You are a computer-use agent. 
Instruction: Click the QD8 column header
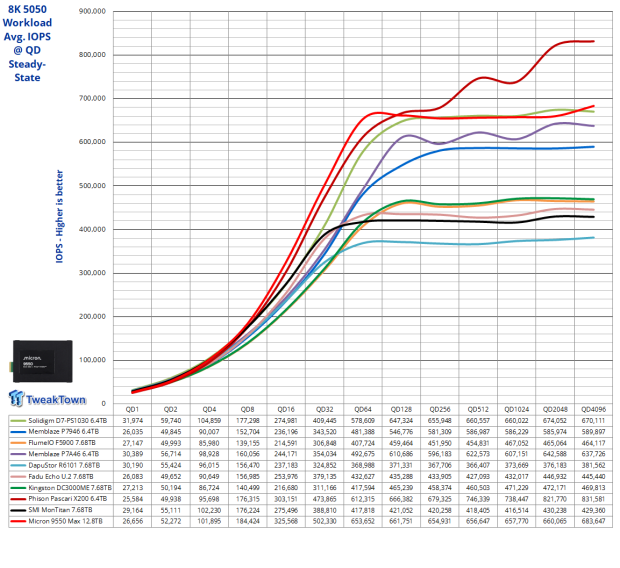[x=248, y=409]
